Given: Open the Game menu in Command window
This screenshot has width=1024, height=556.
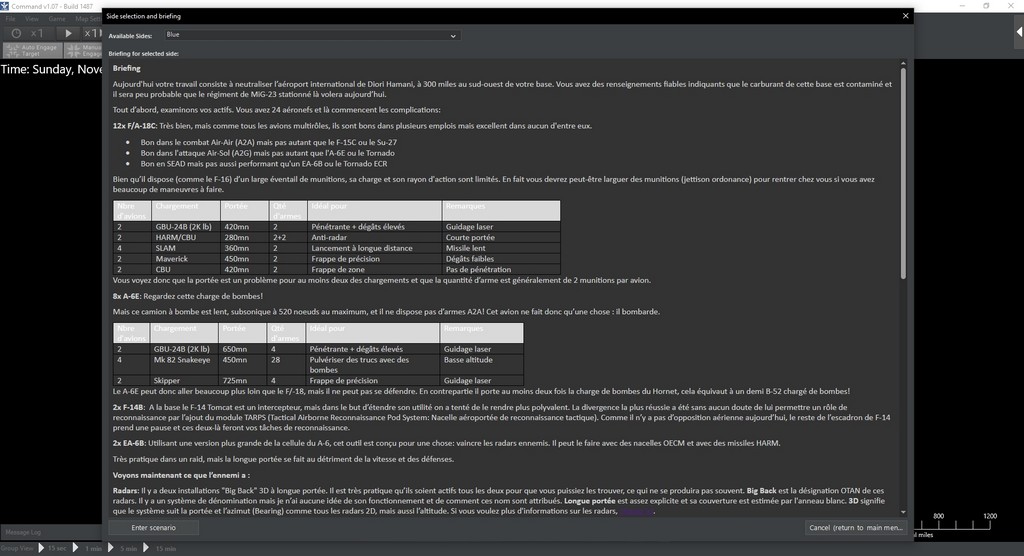Looking at the screenshot, I should (x=57, y=19).
